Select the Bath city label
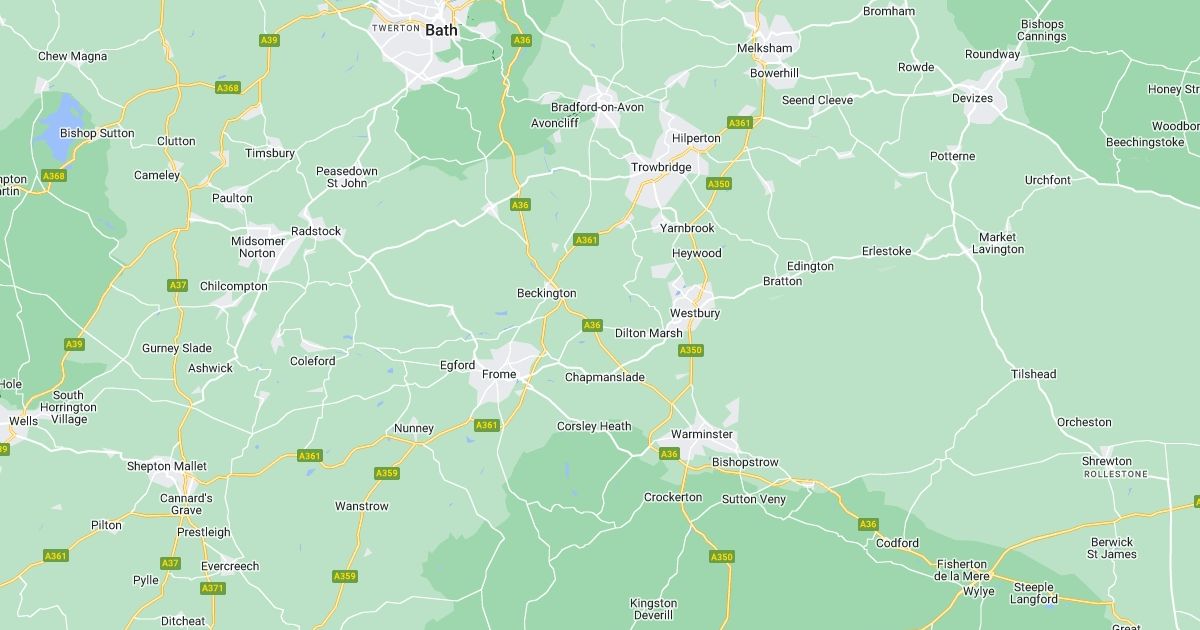The height and width of the screenshot is (630, 1200). tap(441, 30)
